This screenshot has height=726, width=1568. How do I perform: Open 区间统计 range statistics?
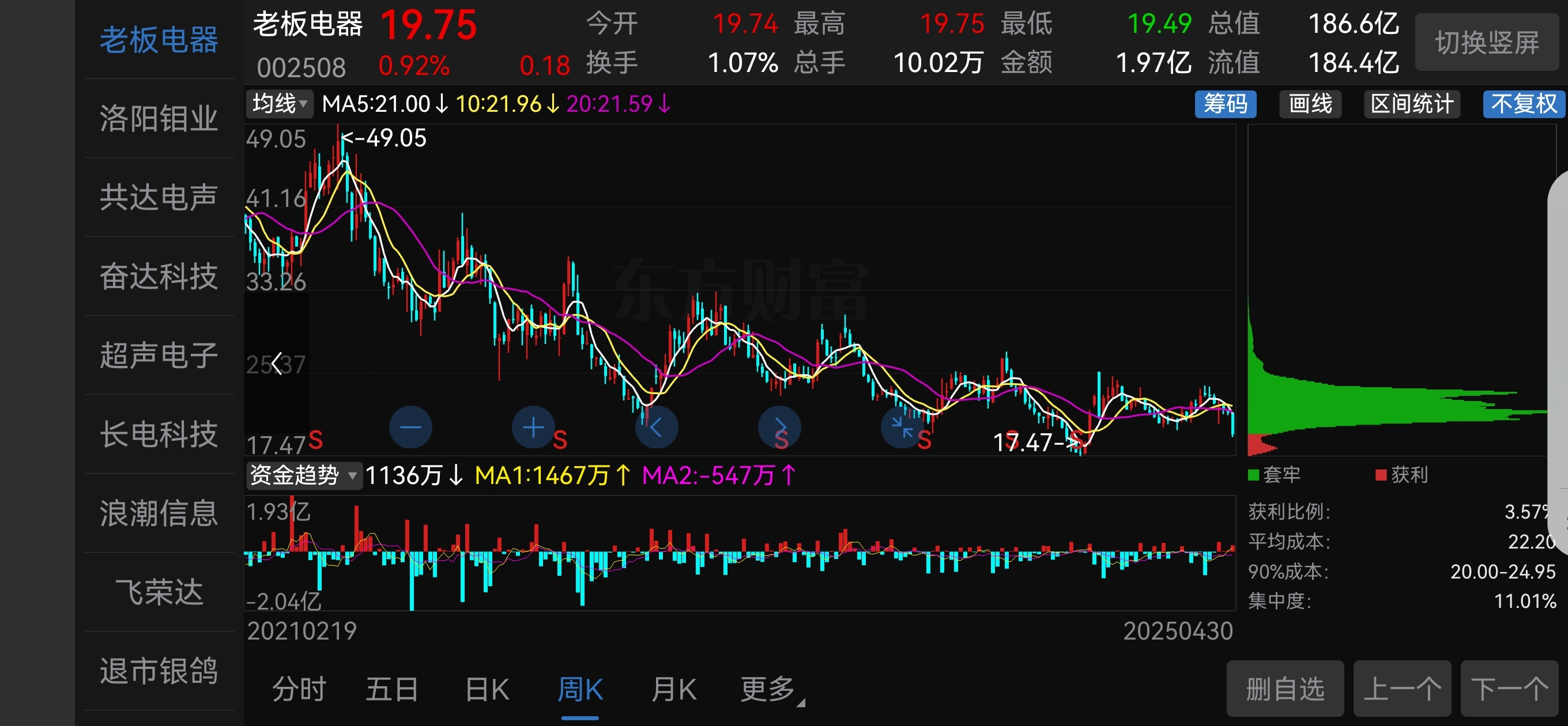[1412, 104]
